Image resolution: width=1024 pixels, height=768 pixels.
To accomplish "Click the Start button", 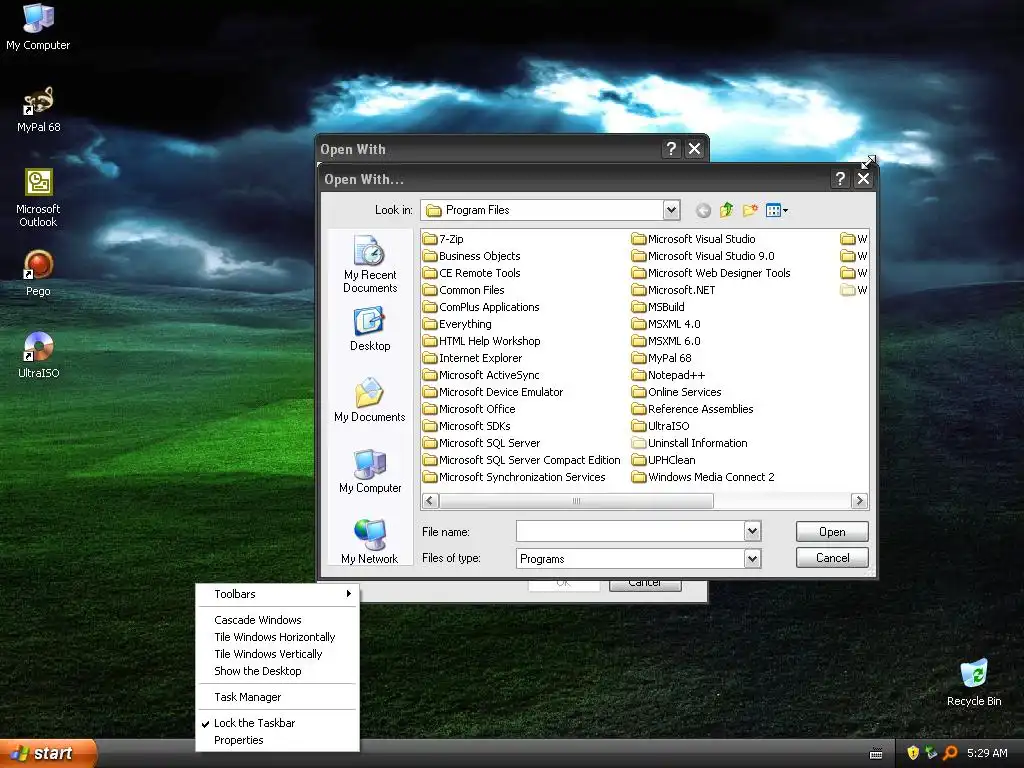I will (x=48, y=753).
